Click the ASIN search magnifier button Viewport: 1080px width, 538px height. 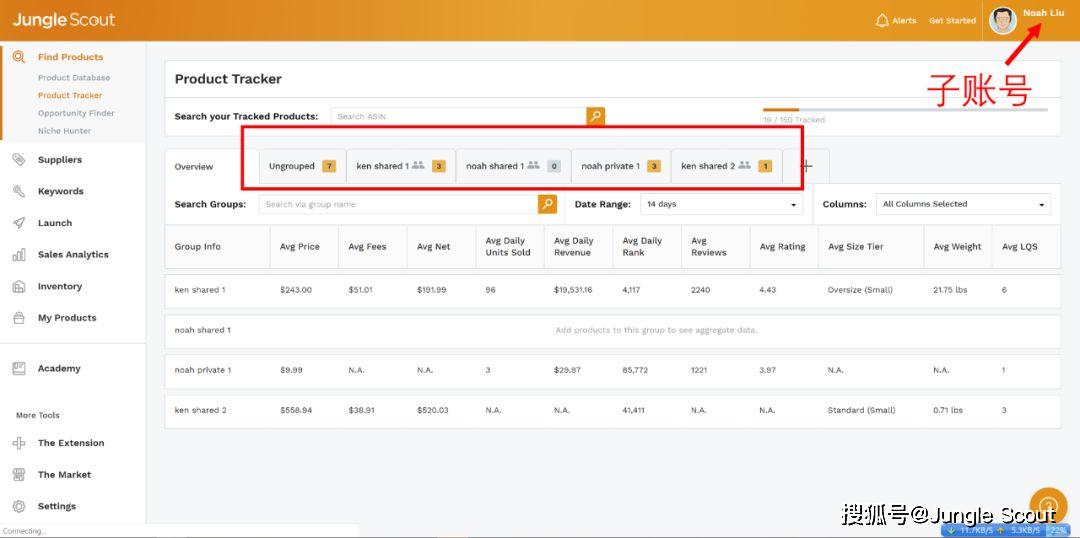pos(596,116)
